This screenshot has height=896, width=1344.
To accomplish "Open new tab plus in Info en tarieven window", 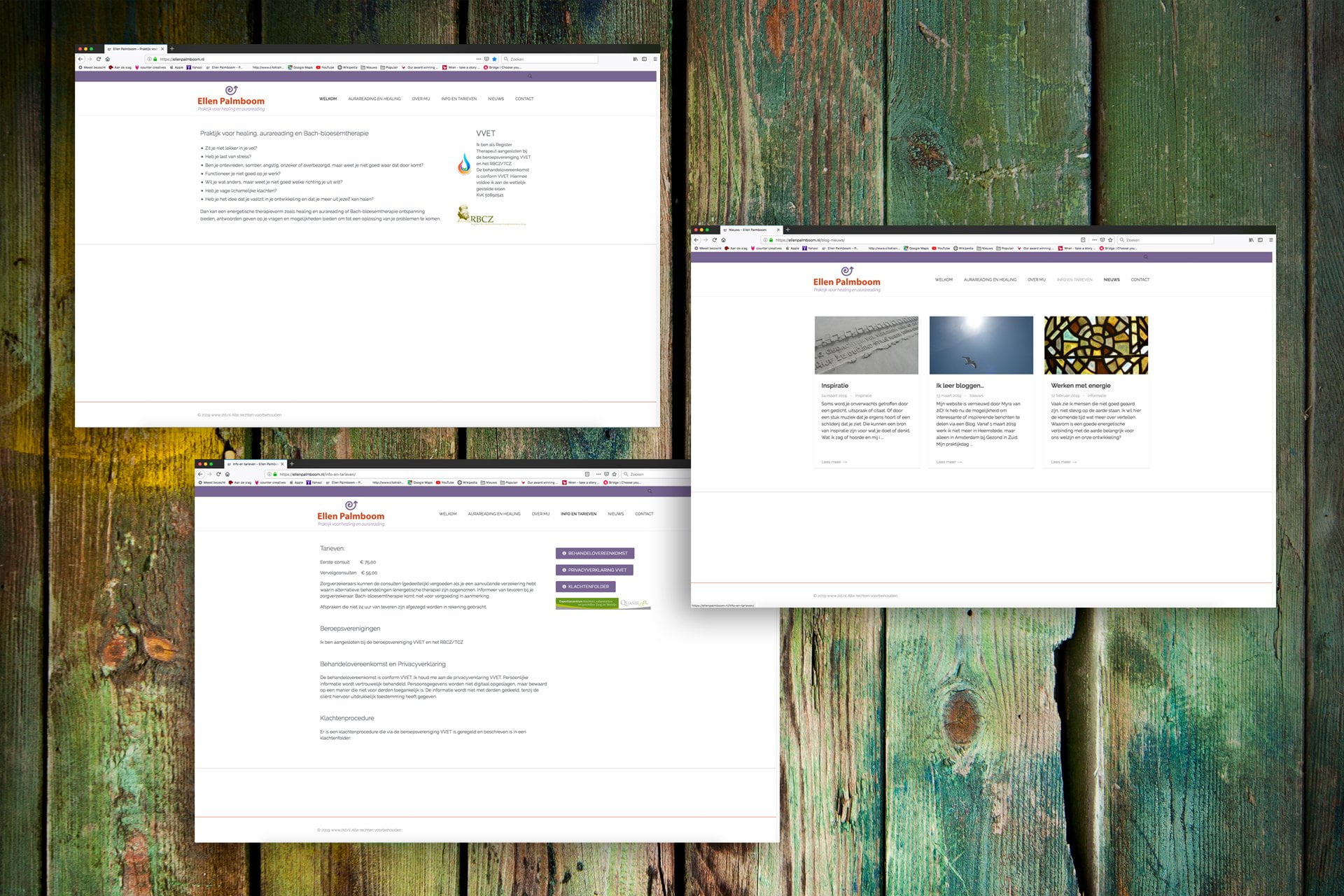I will pyautogui.click(x=292, y=463).
